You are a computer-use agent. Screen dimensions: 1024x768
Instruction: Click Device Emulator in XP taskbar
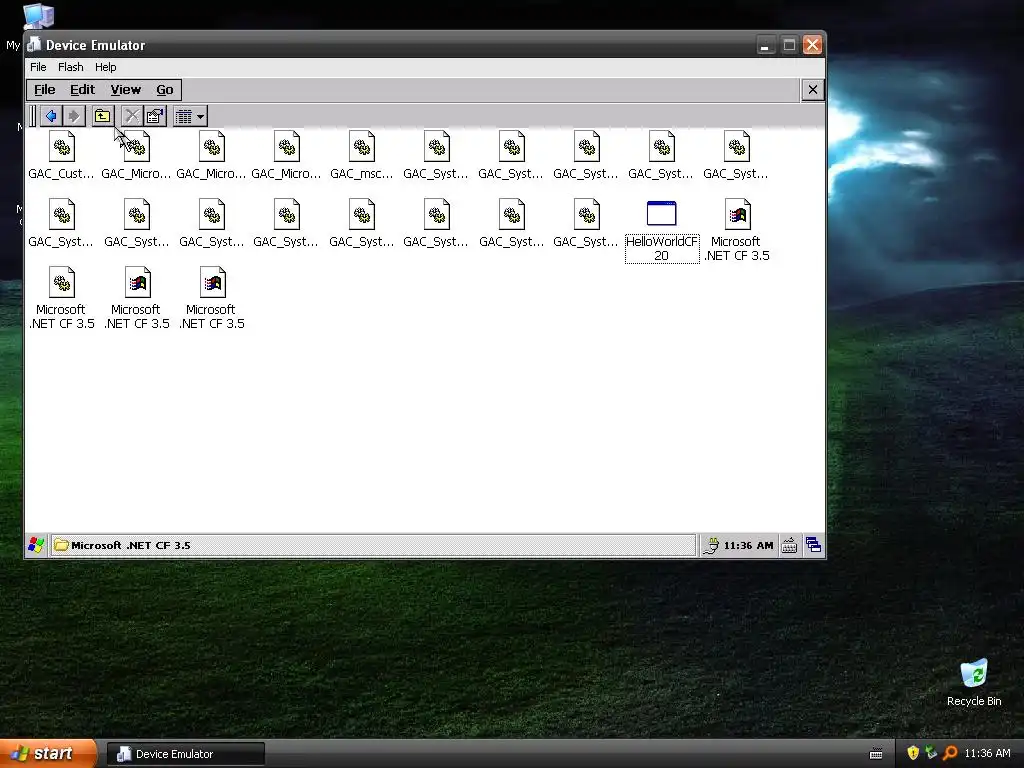[x=186, y=754]
